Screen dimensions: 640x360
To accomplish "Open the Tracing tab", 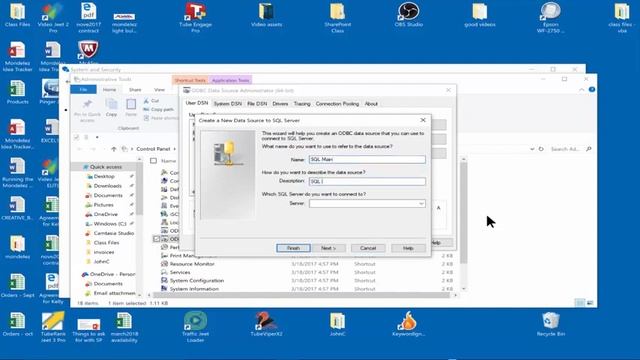I will click(302, 104).
